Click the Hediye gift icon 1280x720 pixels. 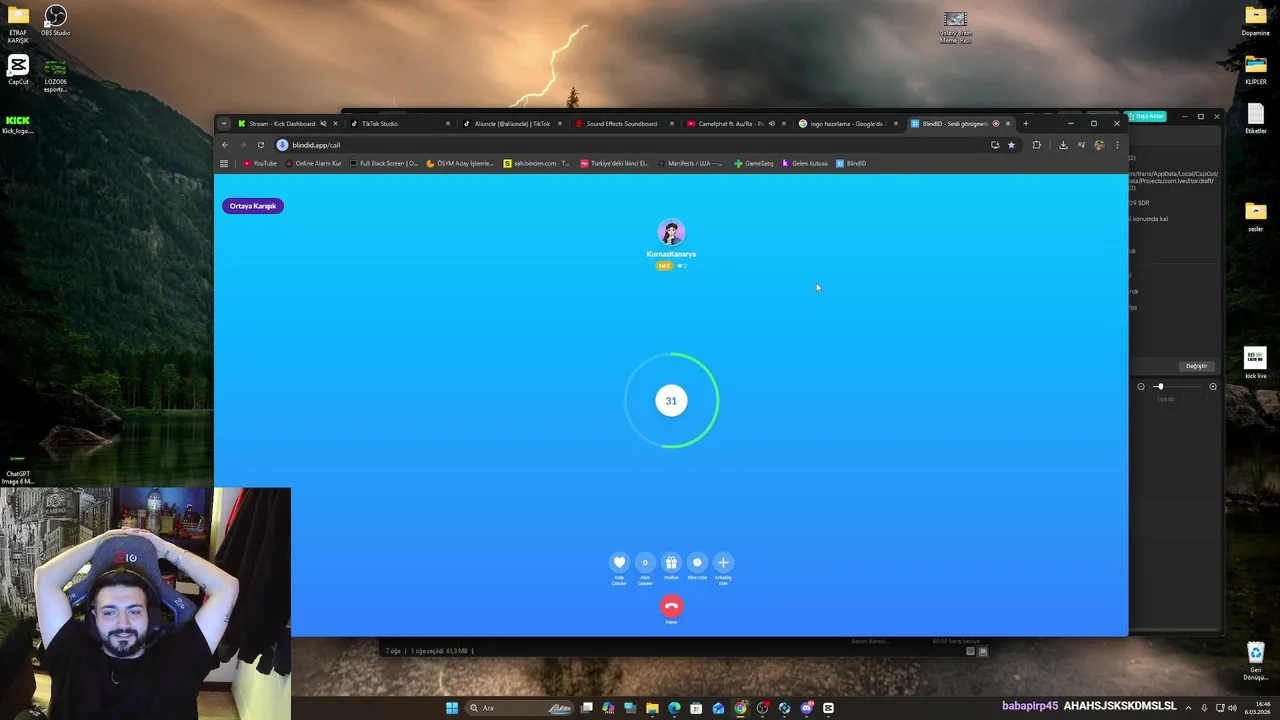pos(671,563)
